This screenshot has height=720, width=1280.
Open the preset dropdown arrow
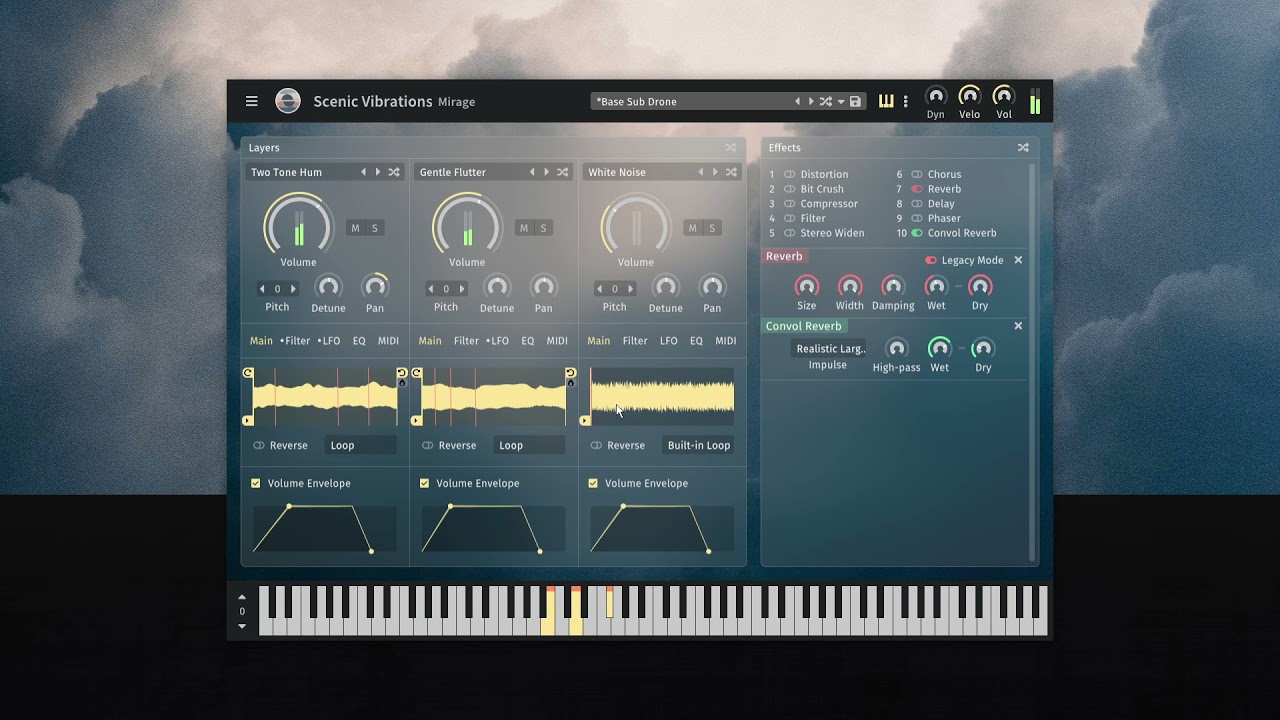[841, 102]
